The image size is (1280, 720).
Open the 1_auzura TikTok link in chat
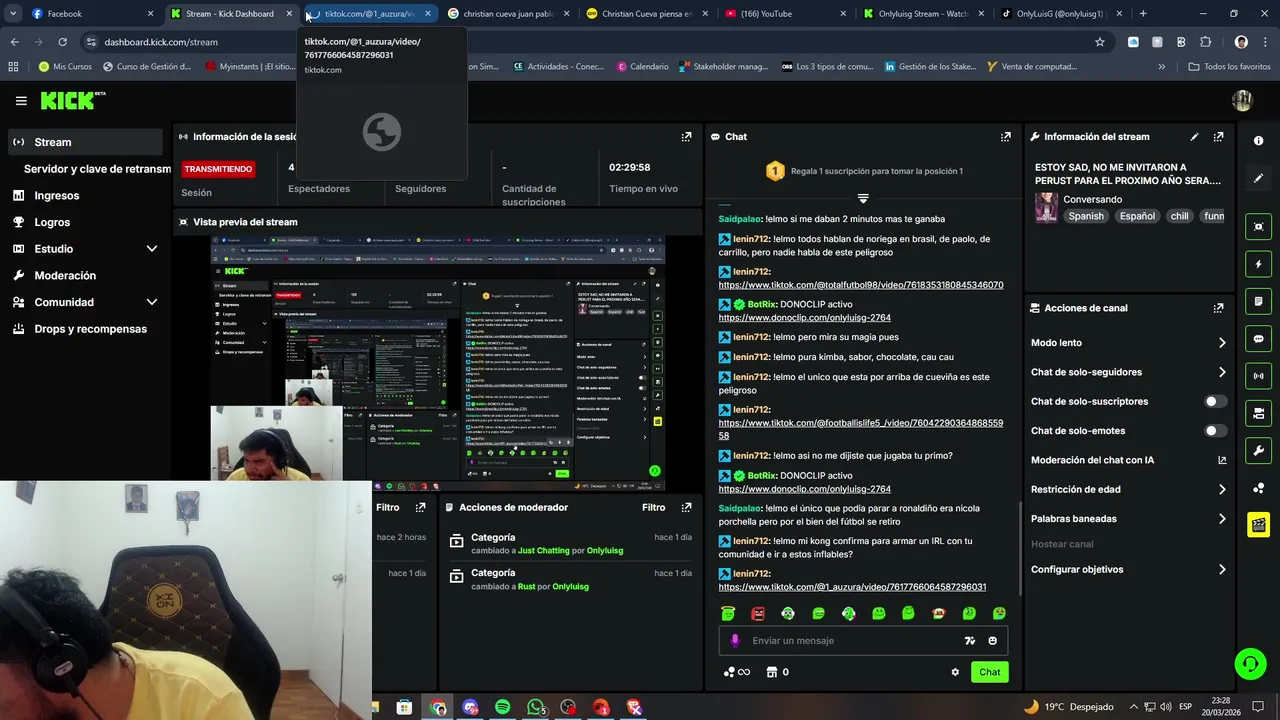coord(852,587)
